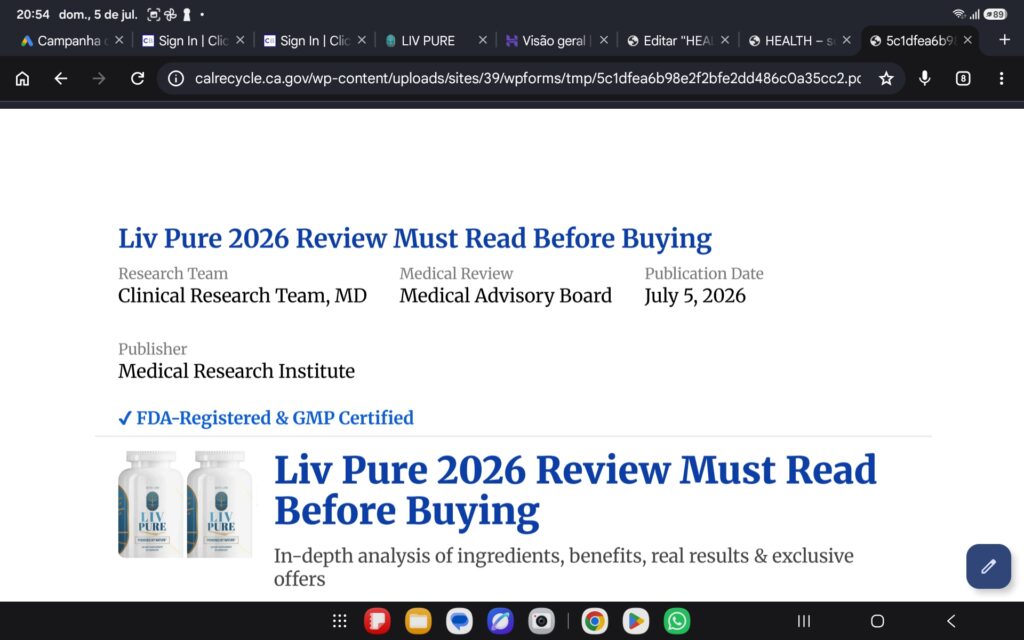Open Chrome from the taskbar
The width and height of the screenshot is (1024, 640).
pyautogui.click(x=594, y=621)
